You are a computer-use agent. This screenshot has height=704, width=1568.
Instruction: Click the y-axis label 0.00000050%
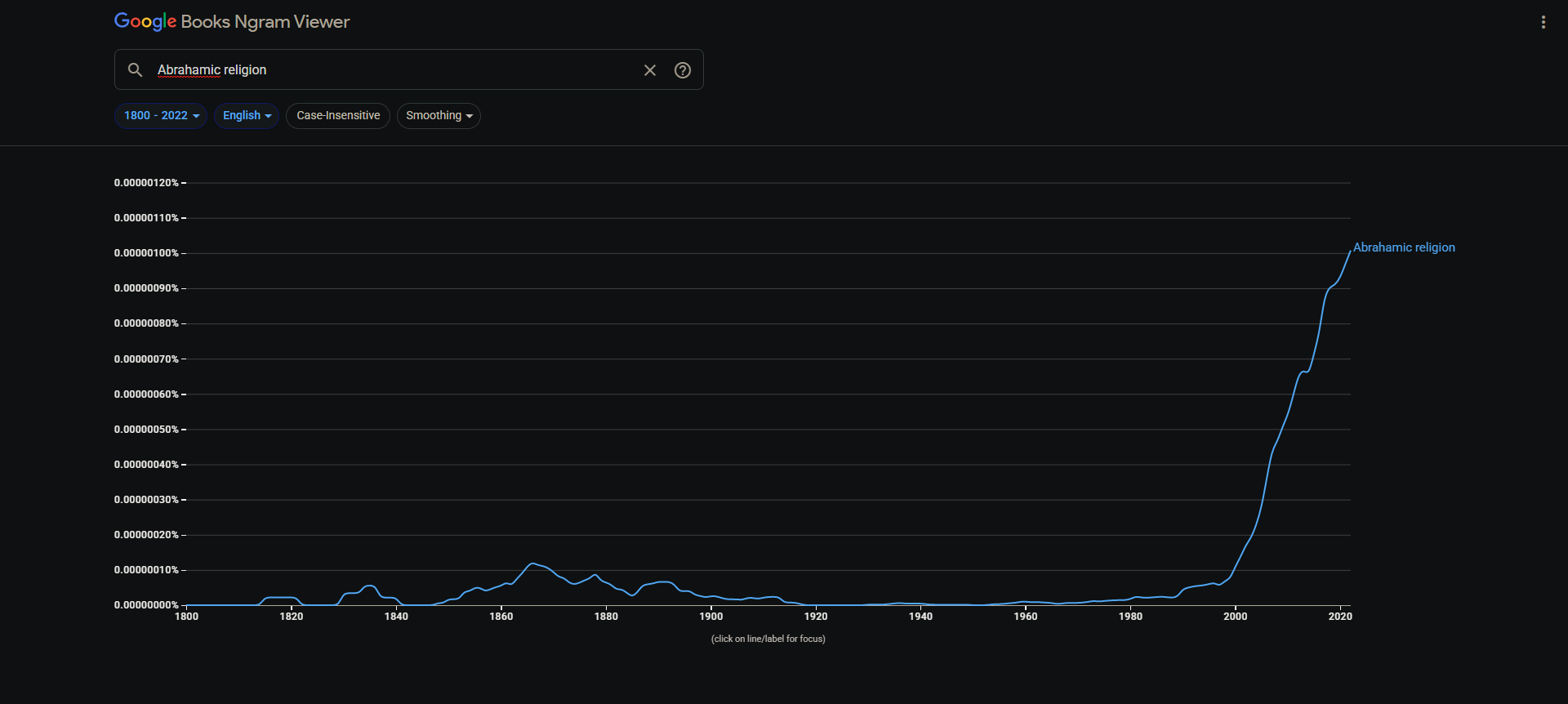click(x=146, y=430)
